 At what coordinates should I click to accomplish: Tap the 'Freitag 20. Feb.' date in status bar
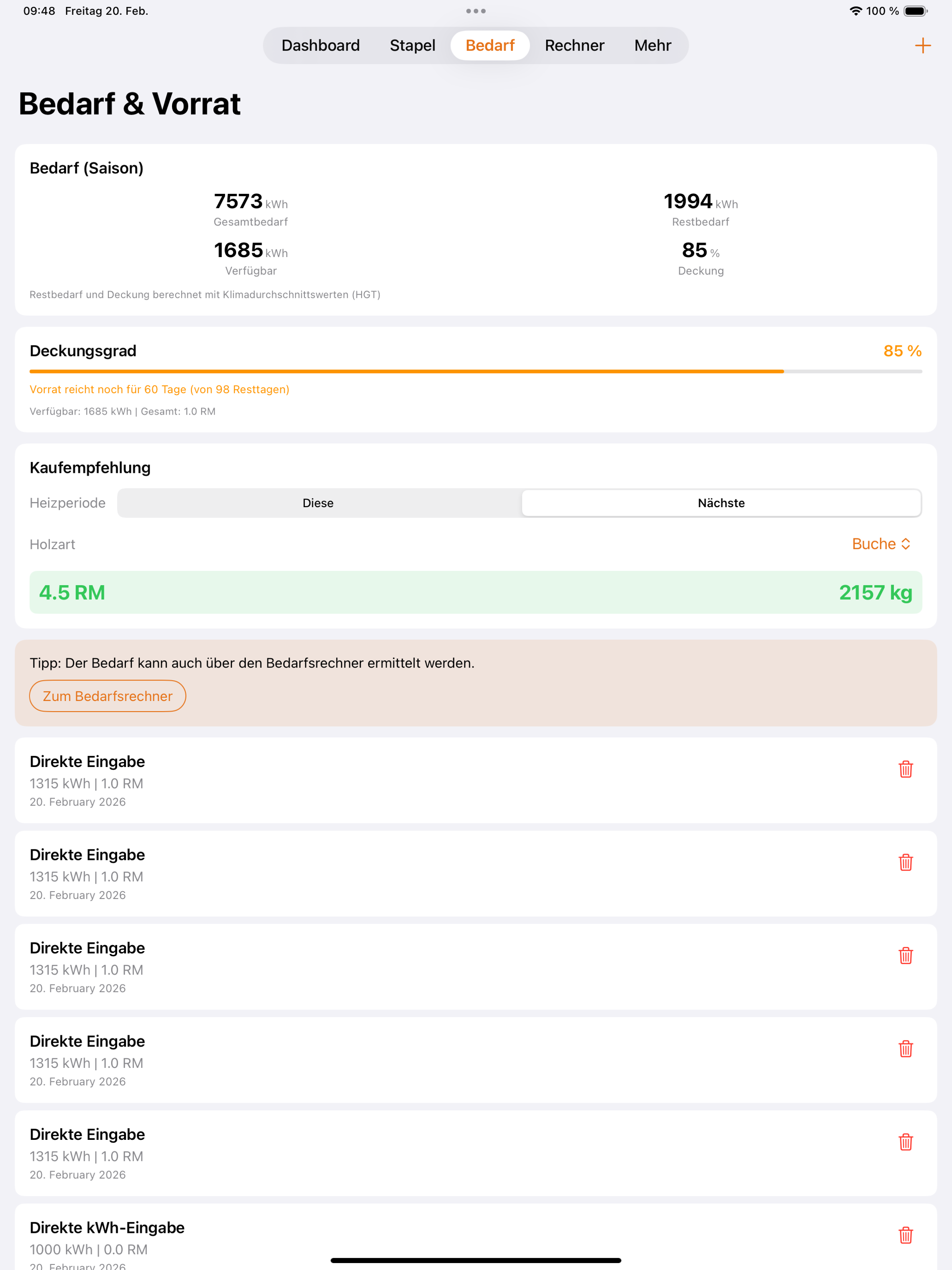click(x=107, y=11)
